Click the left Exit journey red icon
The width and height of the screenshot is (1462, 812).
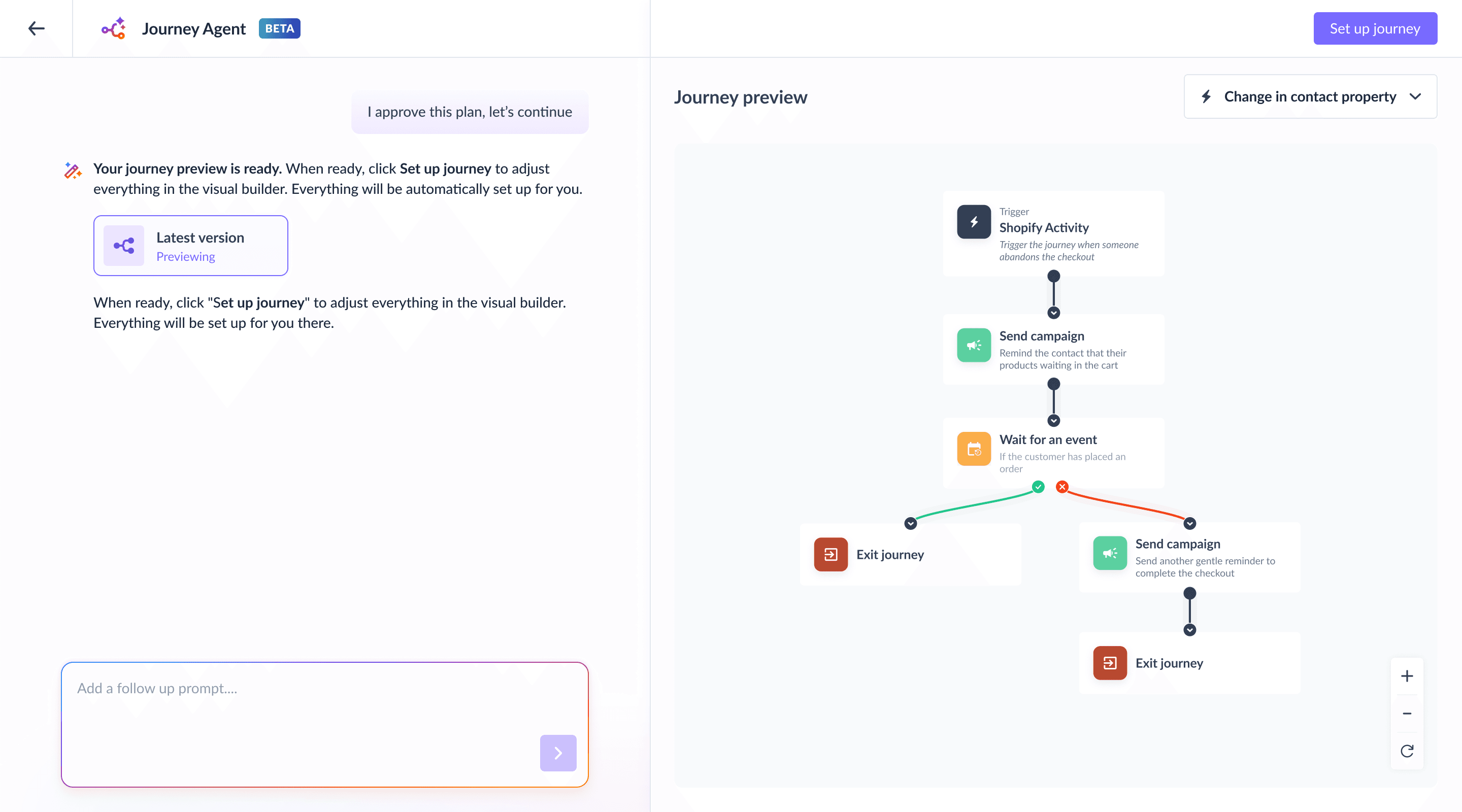(x=830, y=554)
